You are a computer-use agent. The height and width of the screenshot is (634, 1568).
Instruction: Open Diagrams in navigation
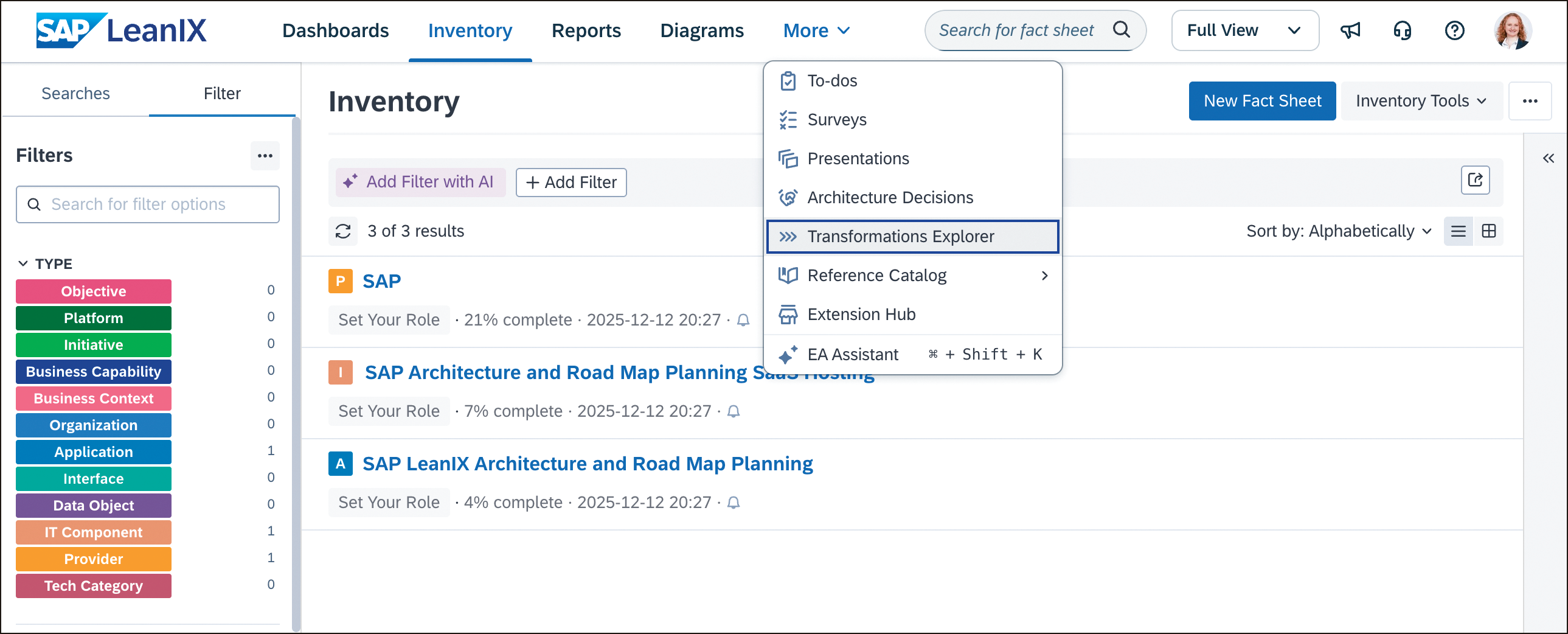[702, 30]
